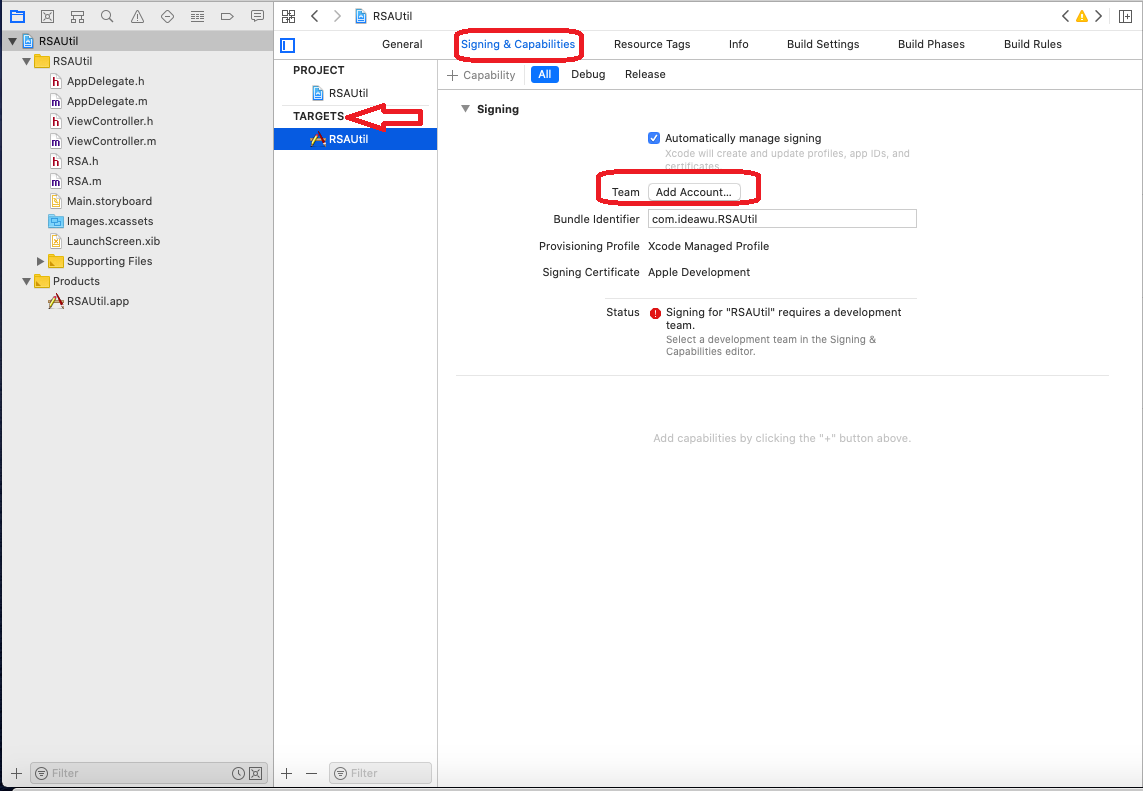
Task: Click the related items grid icon
Action: [x=288, y=15]
